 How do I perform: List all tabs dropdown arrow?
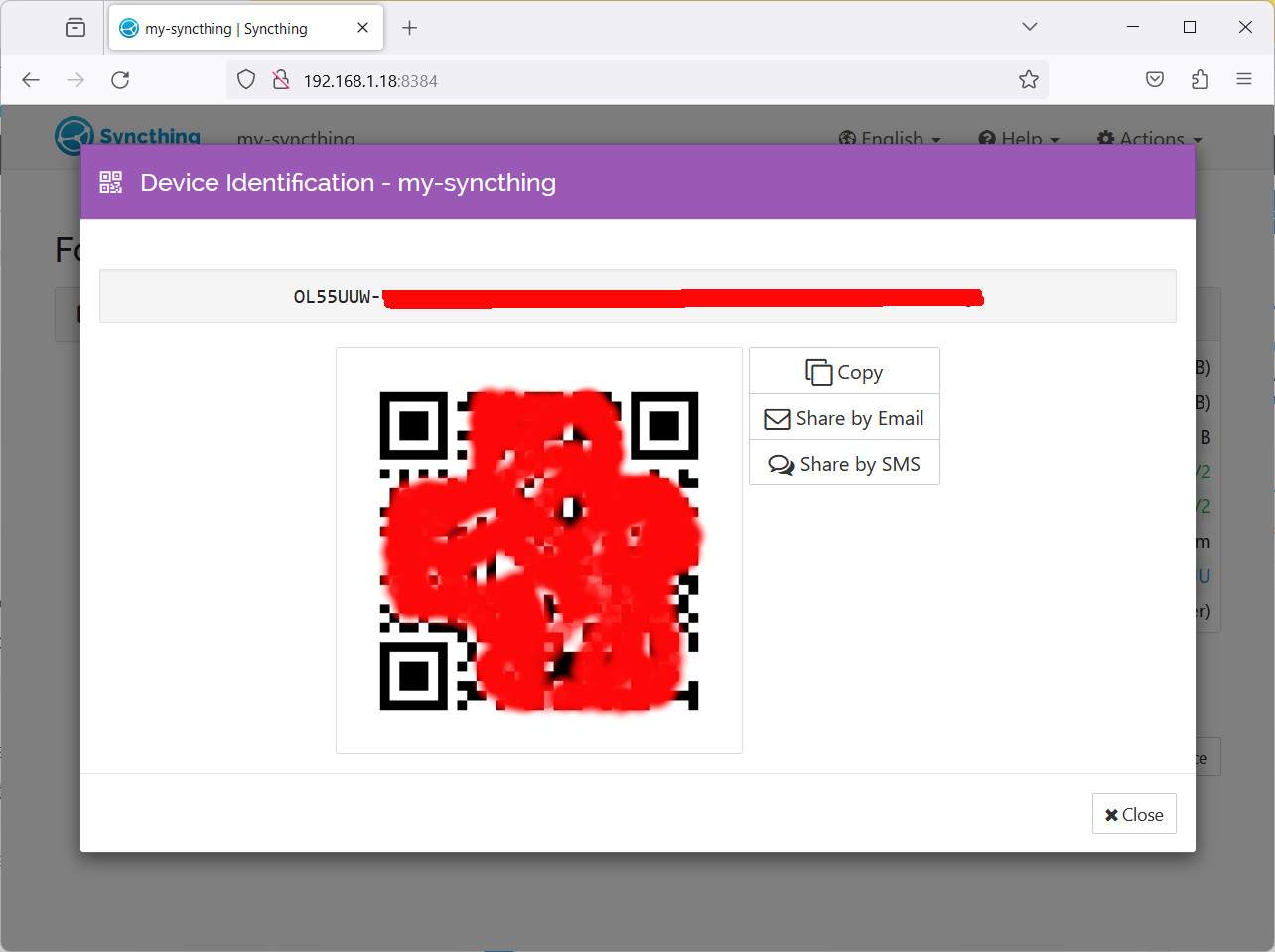tap(1030, 27)
